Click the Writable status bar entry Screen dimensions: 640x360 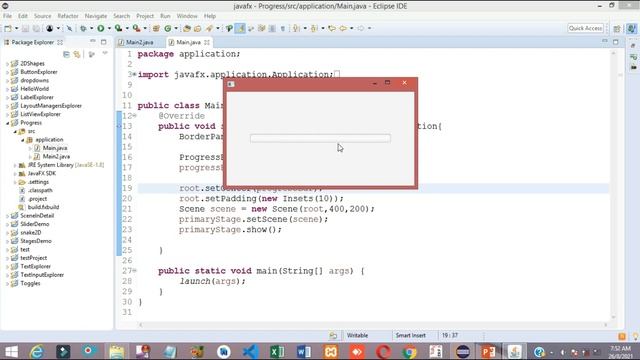click(x=357, y=336)
